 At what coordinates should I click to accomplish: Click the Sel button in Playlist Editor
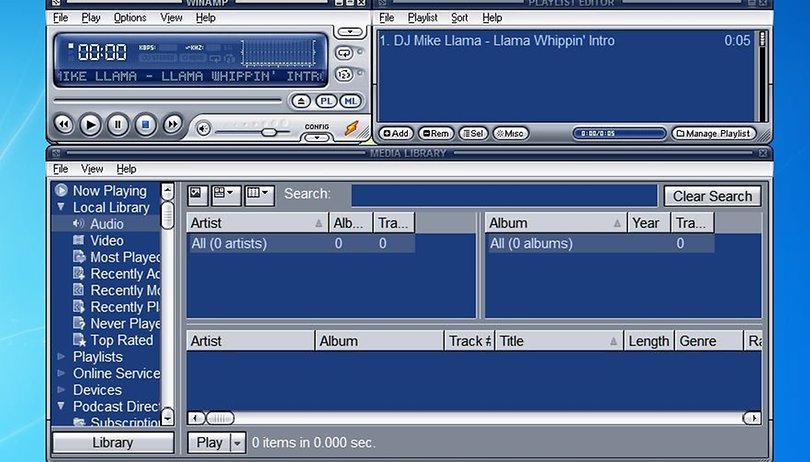click(473, 133)
